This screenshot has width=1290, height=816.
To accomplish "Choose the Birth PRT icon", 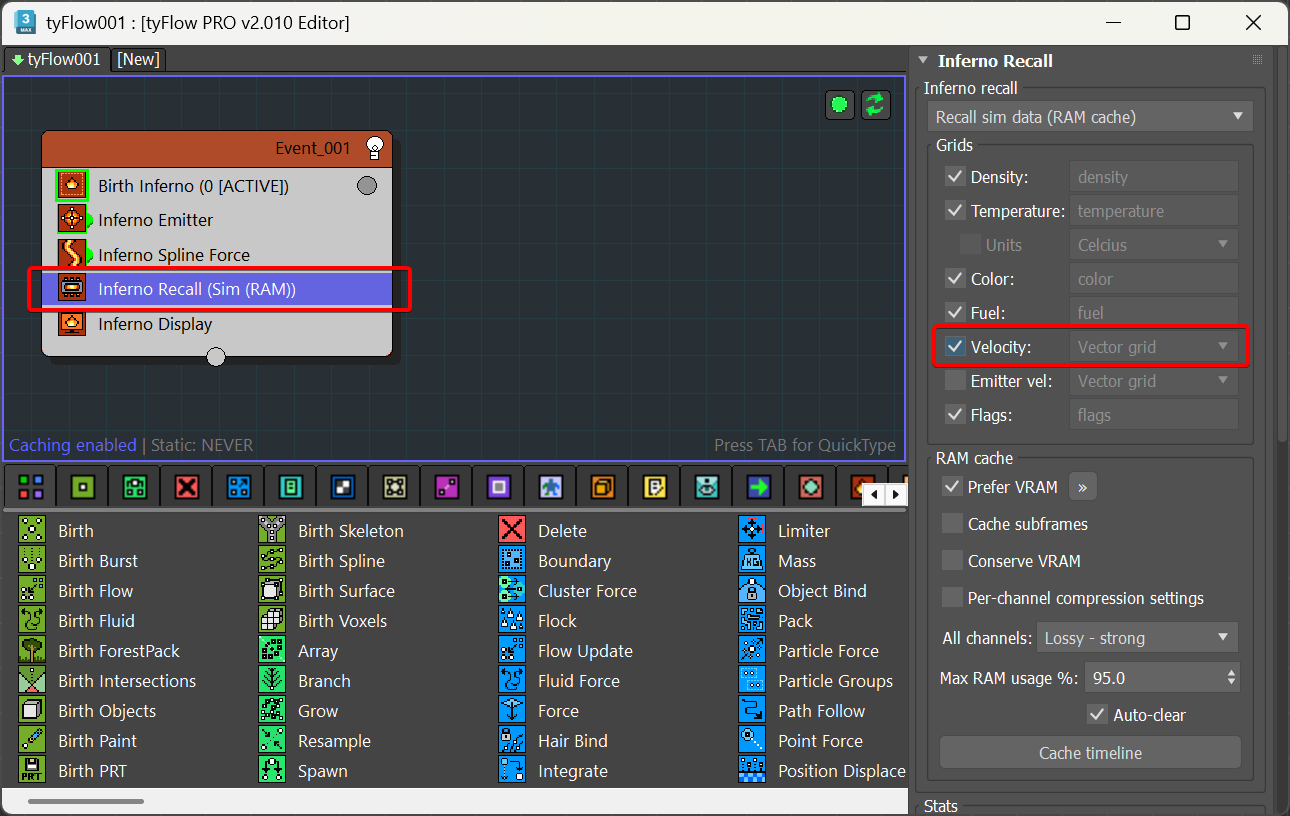I will tap(32, 771).
